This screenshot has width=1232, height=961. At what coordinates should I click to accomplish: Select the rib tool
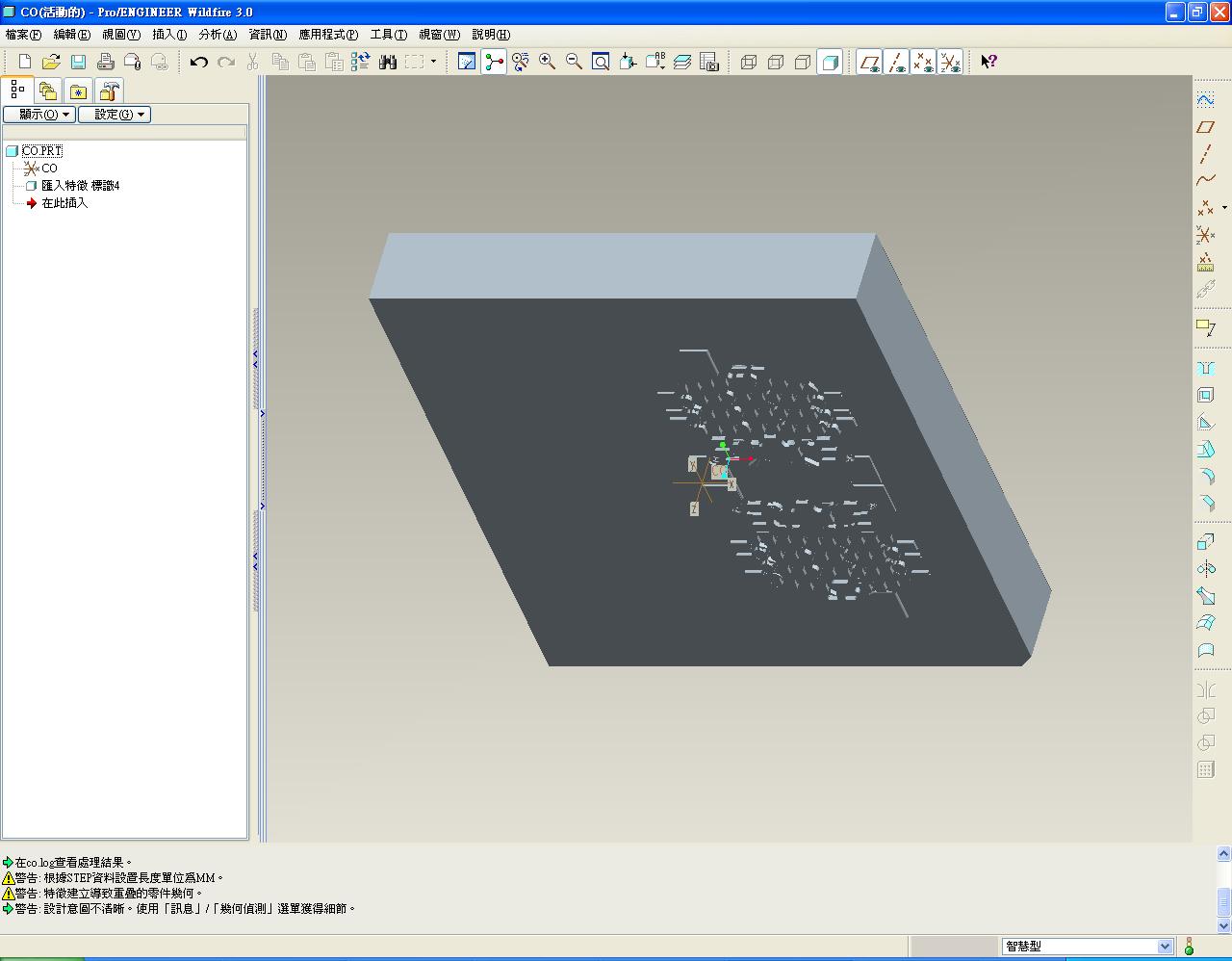tap(1205, 422)
